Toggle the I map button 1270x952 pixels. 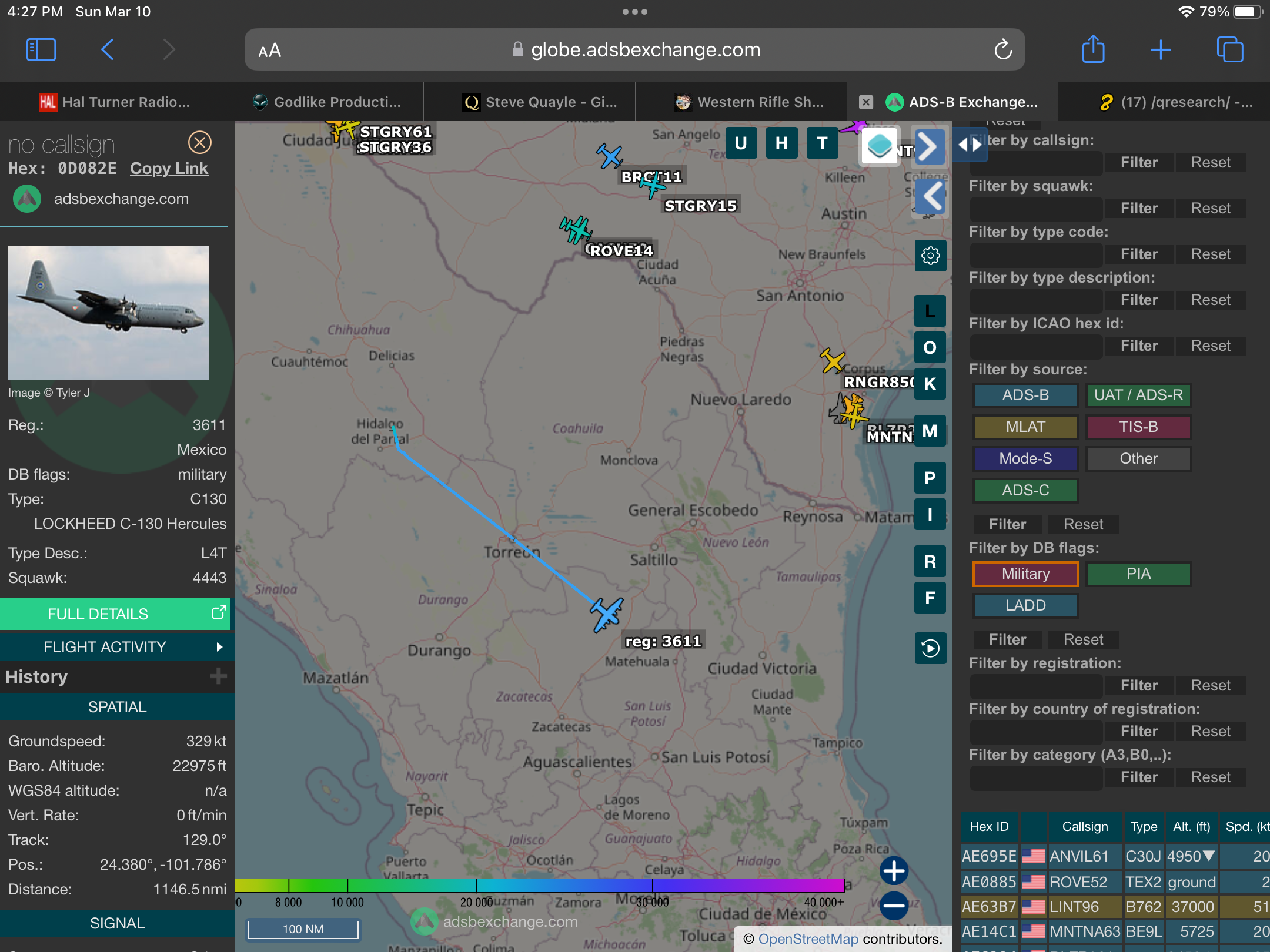930,514
